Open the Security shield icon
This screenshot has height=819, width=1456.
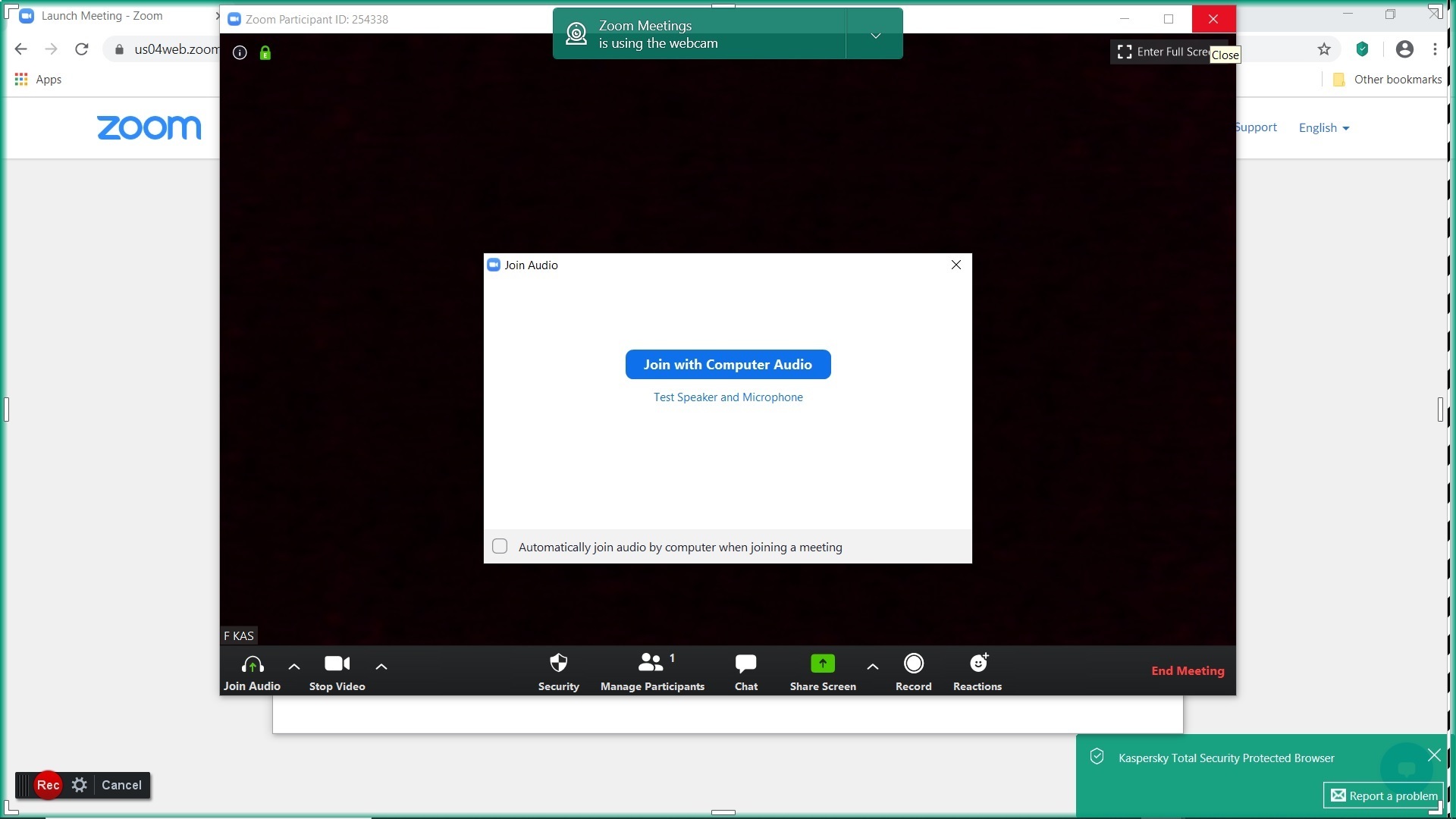(559, 663)
